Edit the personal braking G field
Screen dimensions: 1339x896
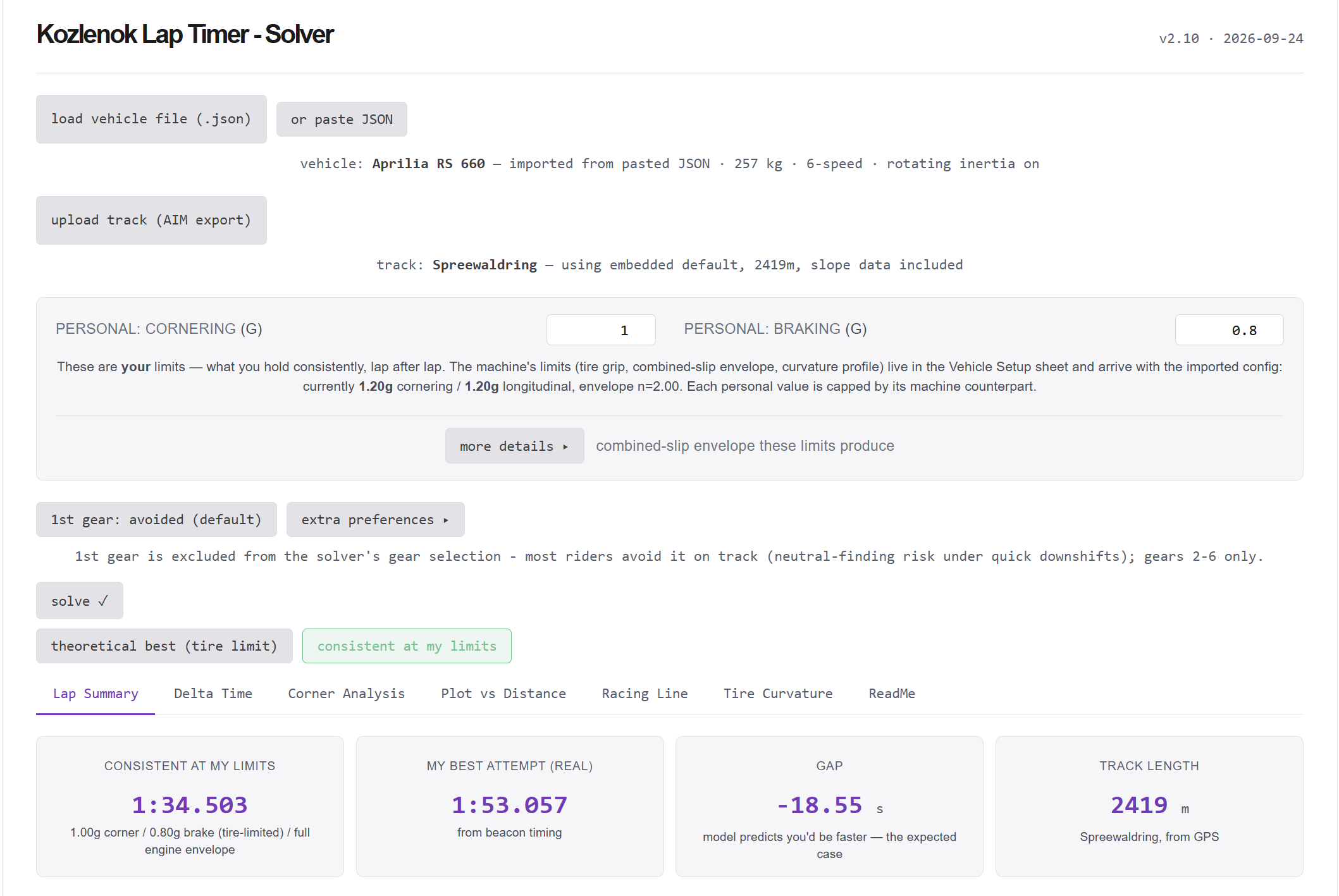coord(1229,329)
